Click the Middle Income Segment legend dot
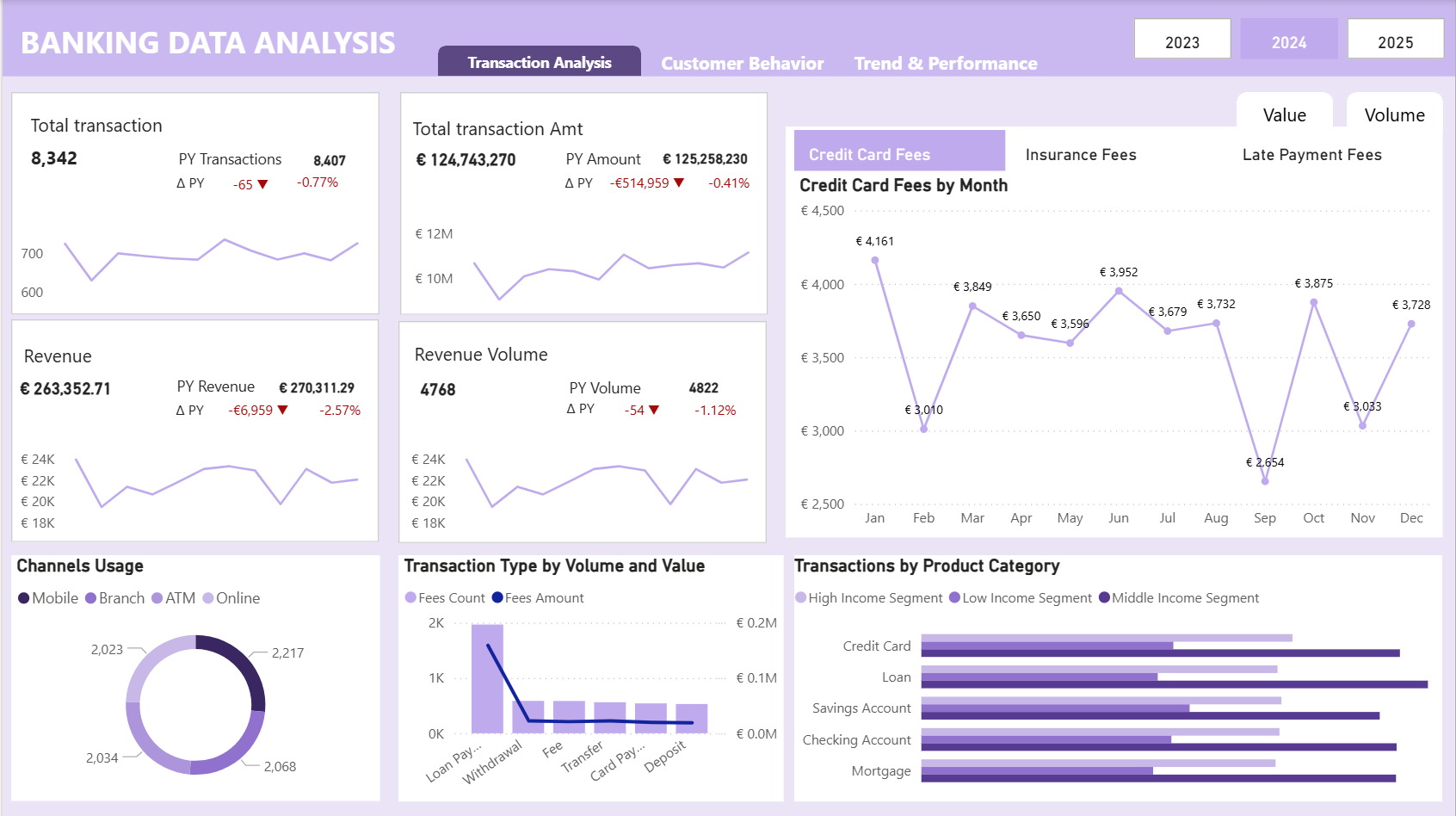 (x=1104, y=598)
